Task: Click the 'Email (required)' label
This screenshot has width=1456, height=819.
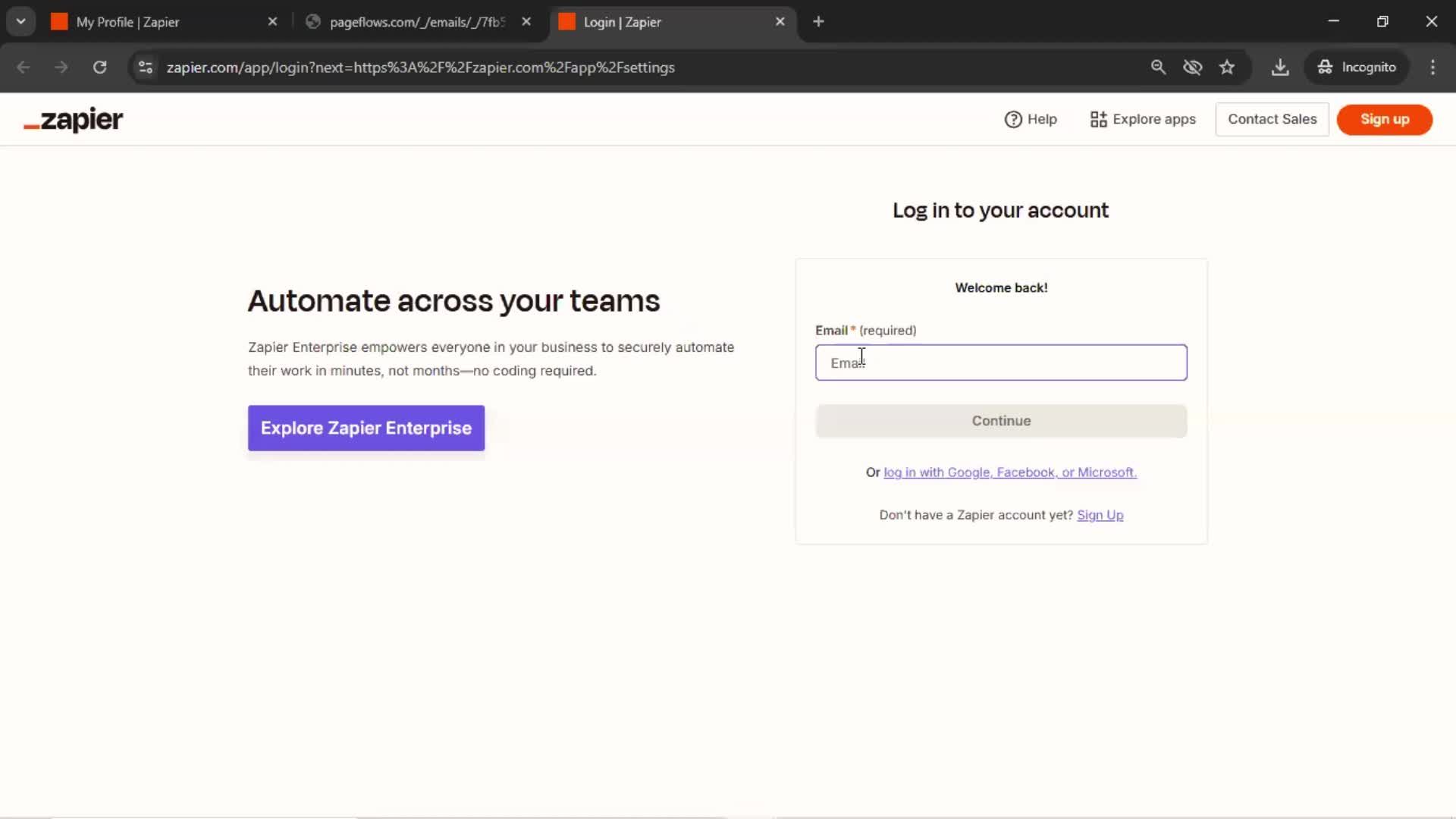Action: (865, 331)
